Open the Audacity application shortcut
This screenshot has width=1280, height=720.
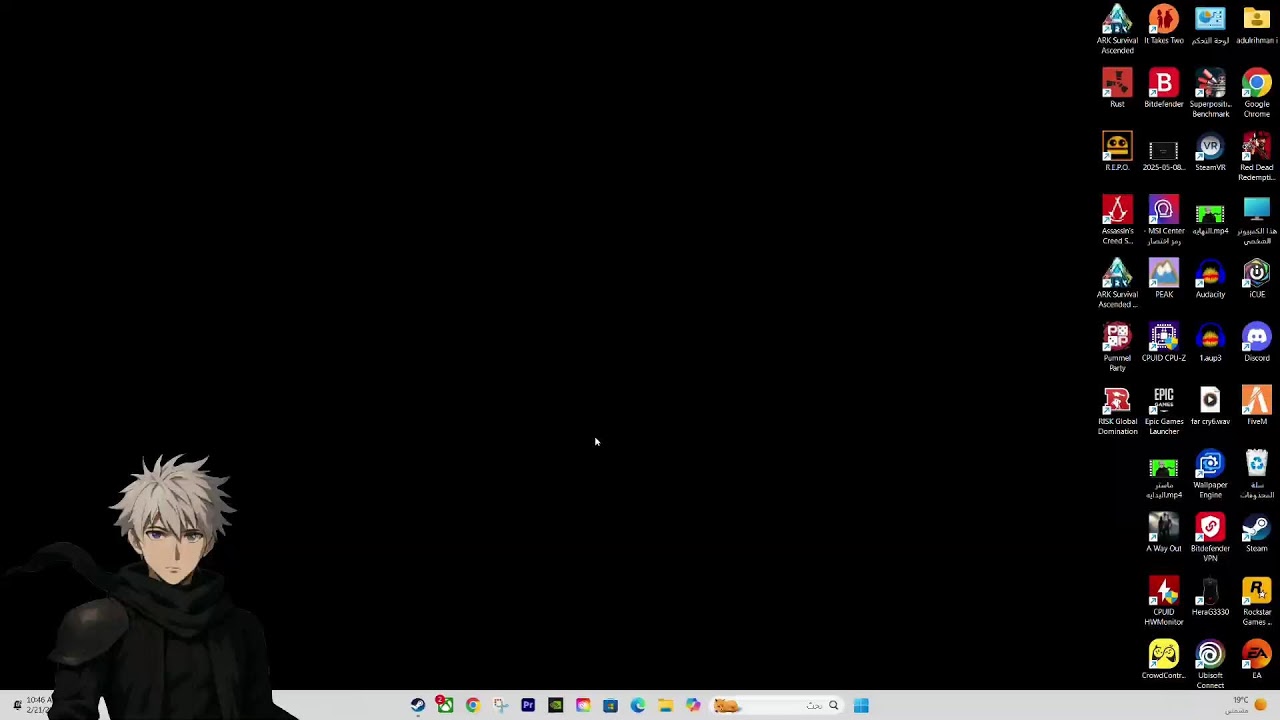coord(1210,279)
